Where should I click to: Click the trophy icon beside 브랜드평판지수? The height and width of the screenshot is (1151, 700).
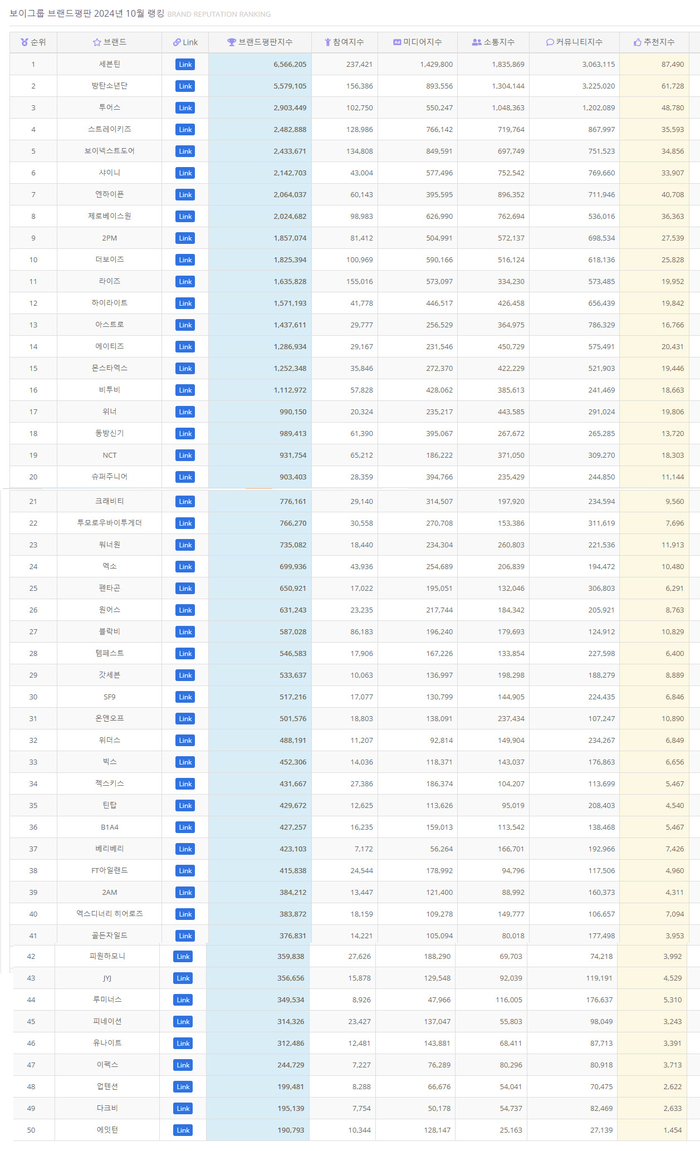click(x=231, y=43)
